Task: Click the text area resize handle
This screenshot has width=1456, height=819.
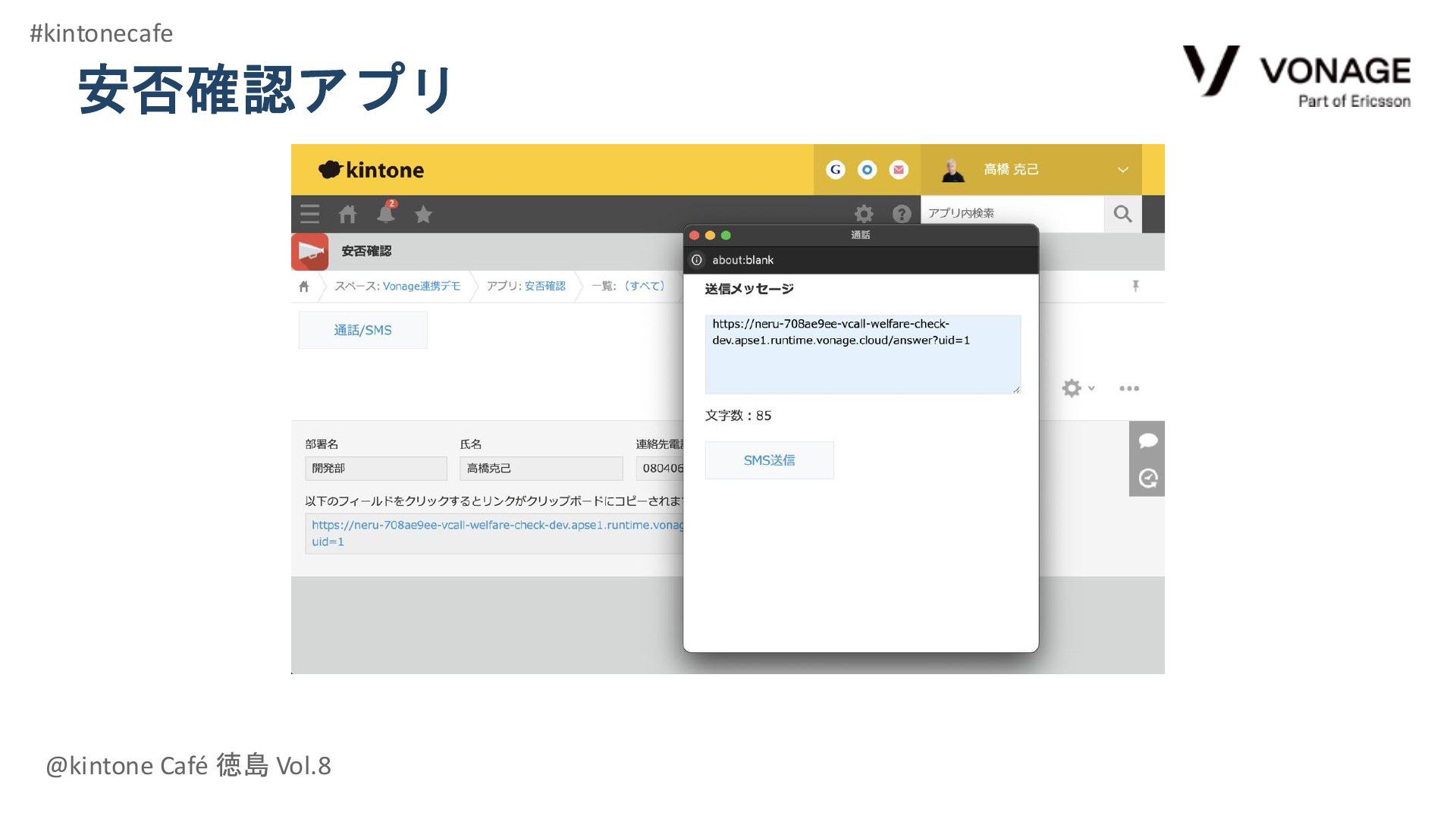Action: [1016, 390]
